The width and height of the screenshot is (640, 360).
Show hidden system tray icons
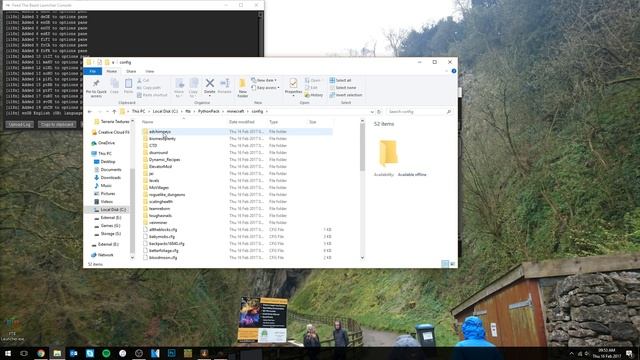[571, 353]
